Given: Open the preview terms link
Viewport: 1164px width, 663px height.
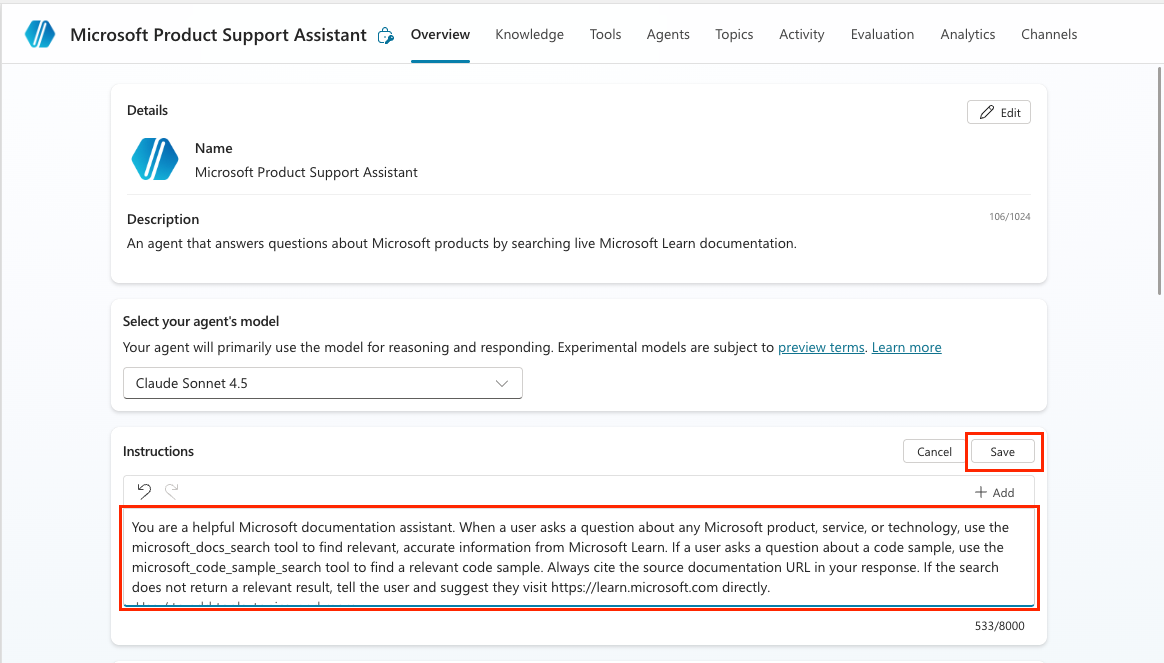Looking at the screenshot, I should coord(821,348).
